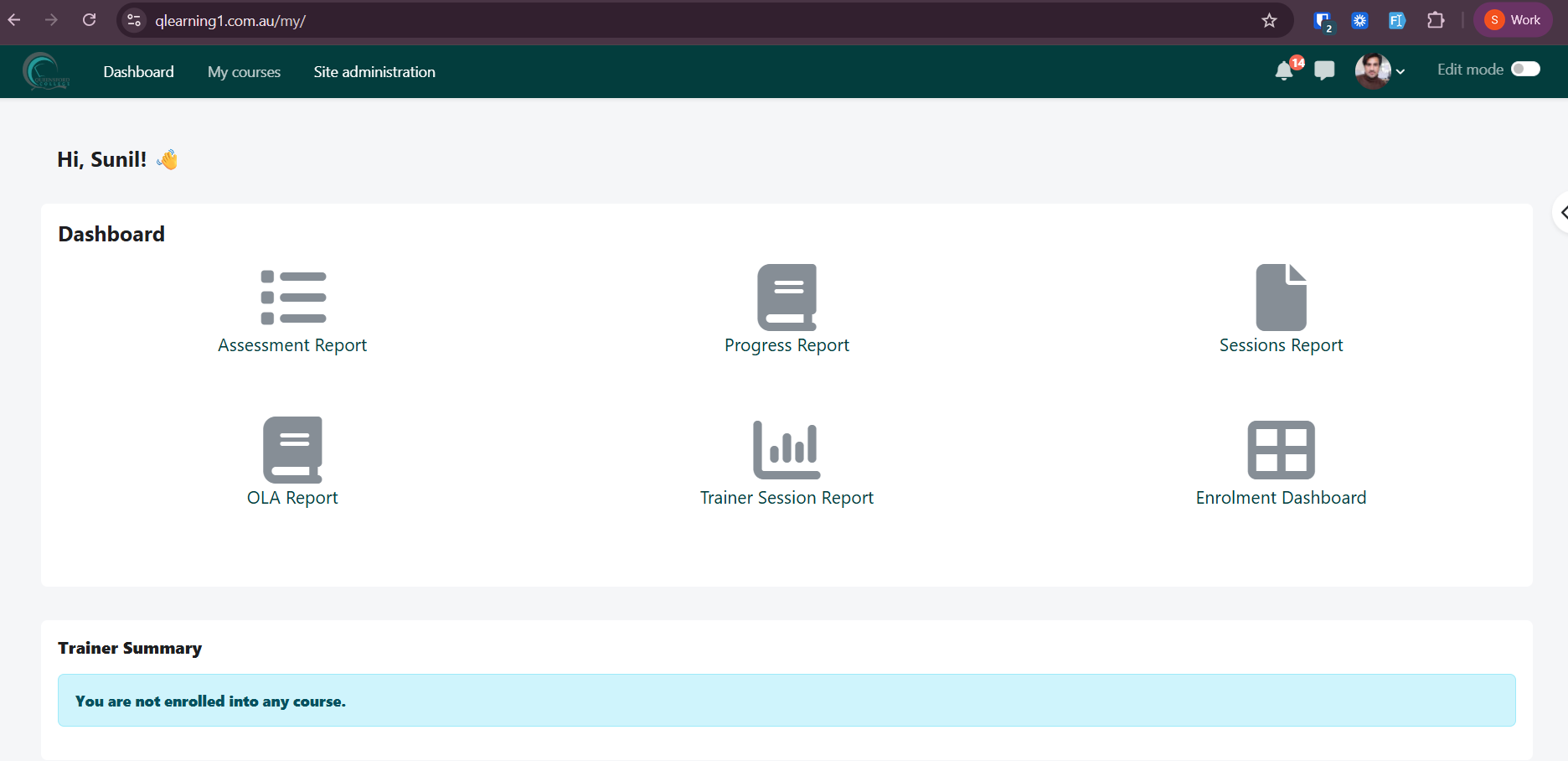Open the Chrome Work profile menu
This screenshot has width=1568, height=761.
pyautogui.click(x=1513, y=20)
